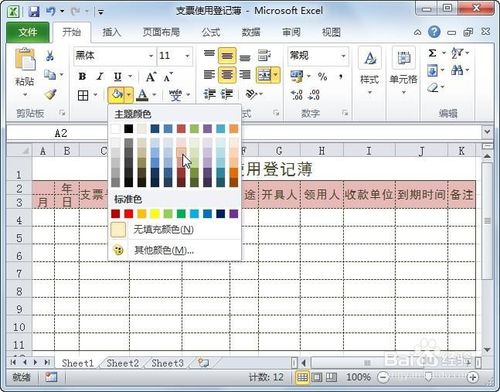Undo the last action
This screenshot has width=500, height=392.
[x=51, y=12]
